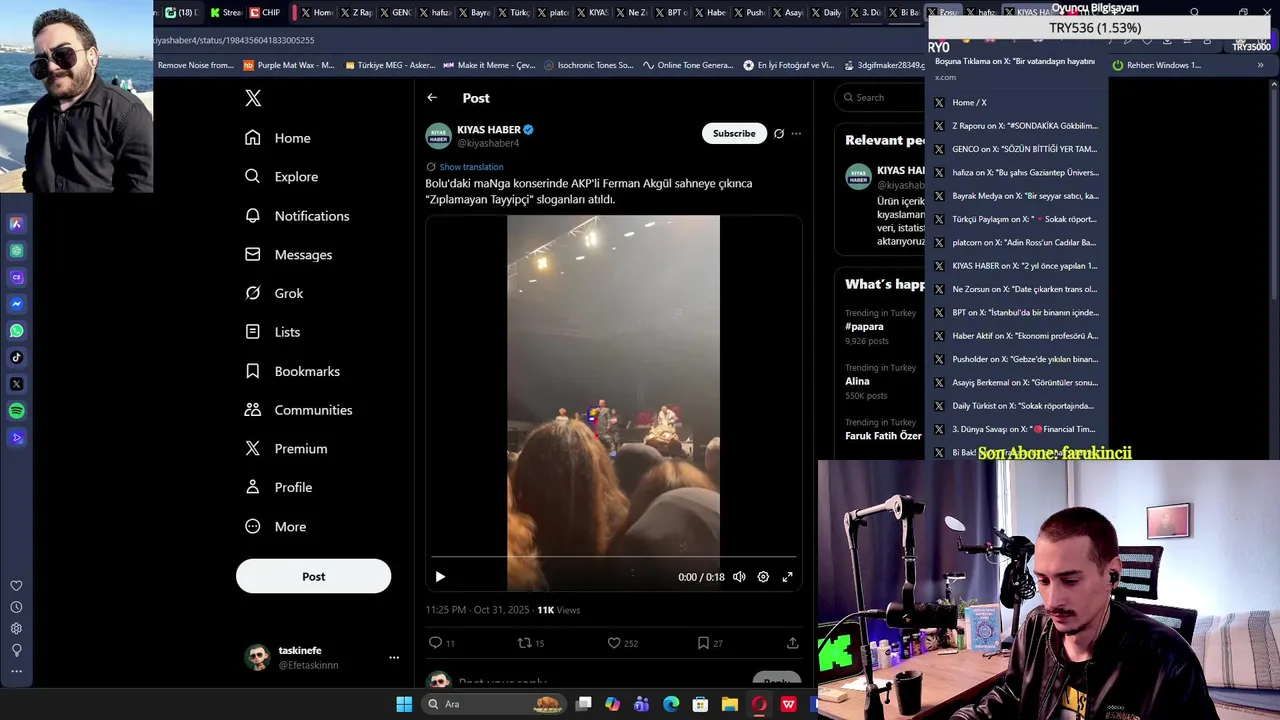Open heart icon in Opera sidebar

tap(16, 586)
